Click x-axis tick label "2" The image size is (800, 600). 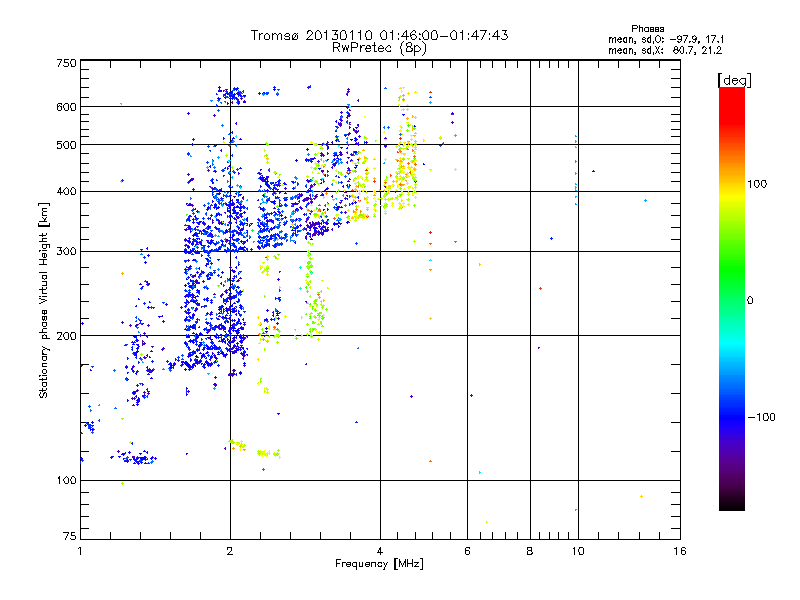[x=230, y=551]
